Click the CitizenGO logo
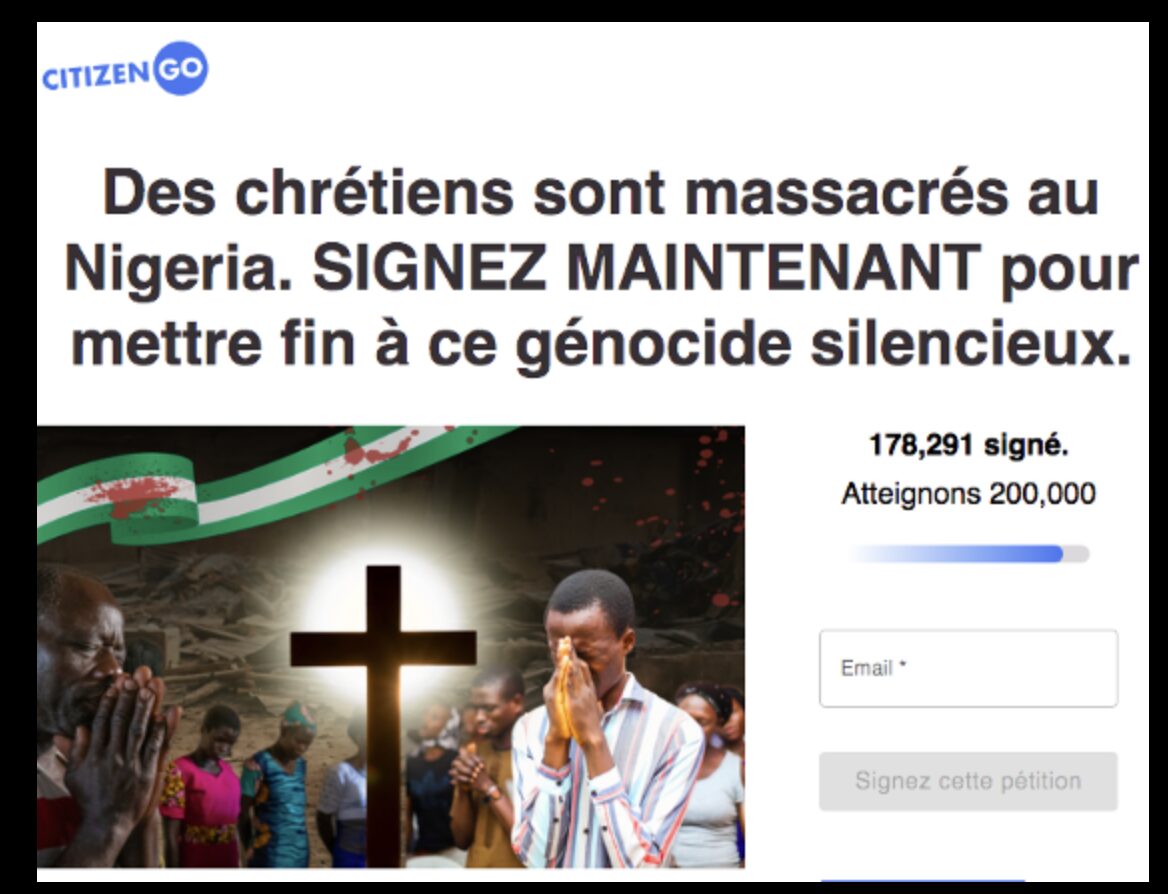 pyautogui.click(x=124, y=69)
